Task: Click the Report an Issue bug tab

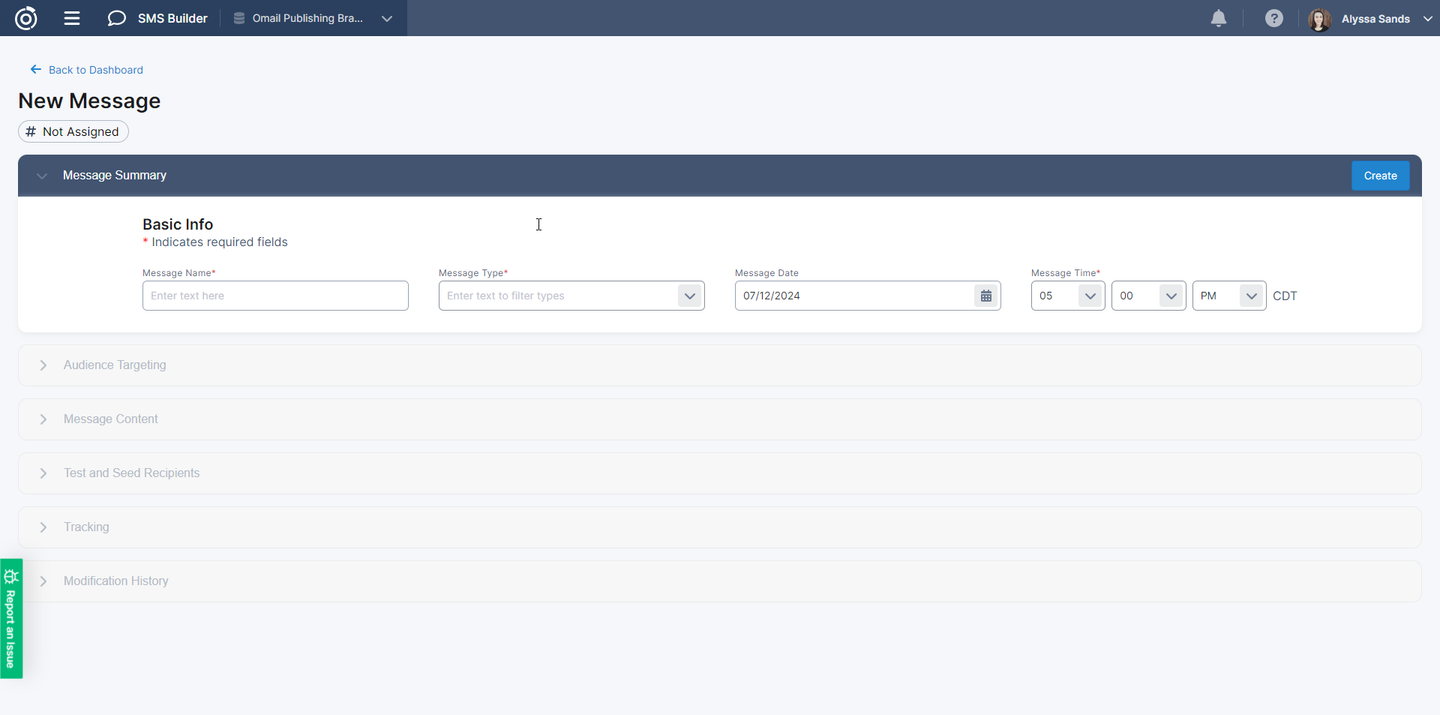Action: click(x=11, y=618)
